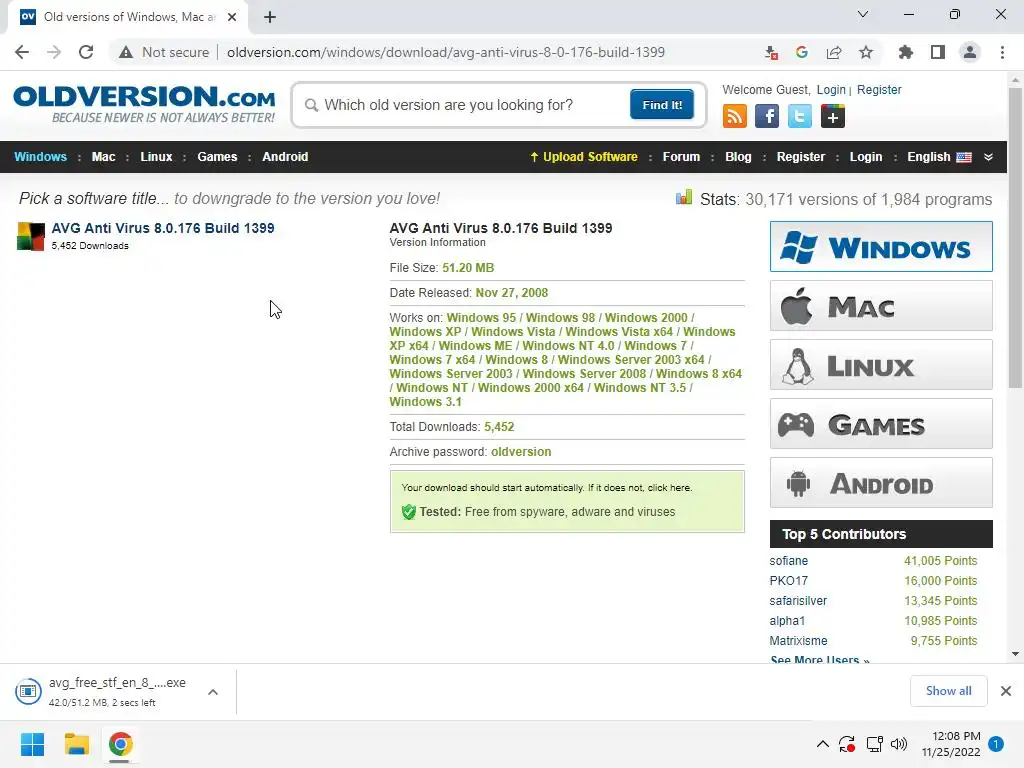1024x768 pixels.
Task: Click the large Linux category banner
Action: 881,364
